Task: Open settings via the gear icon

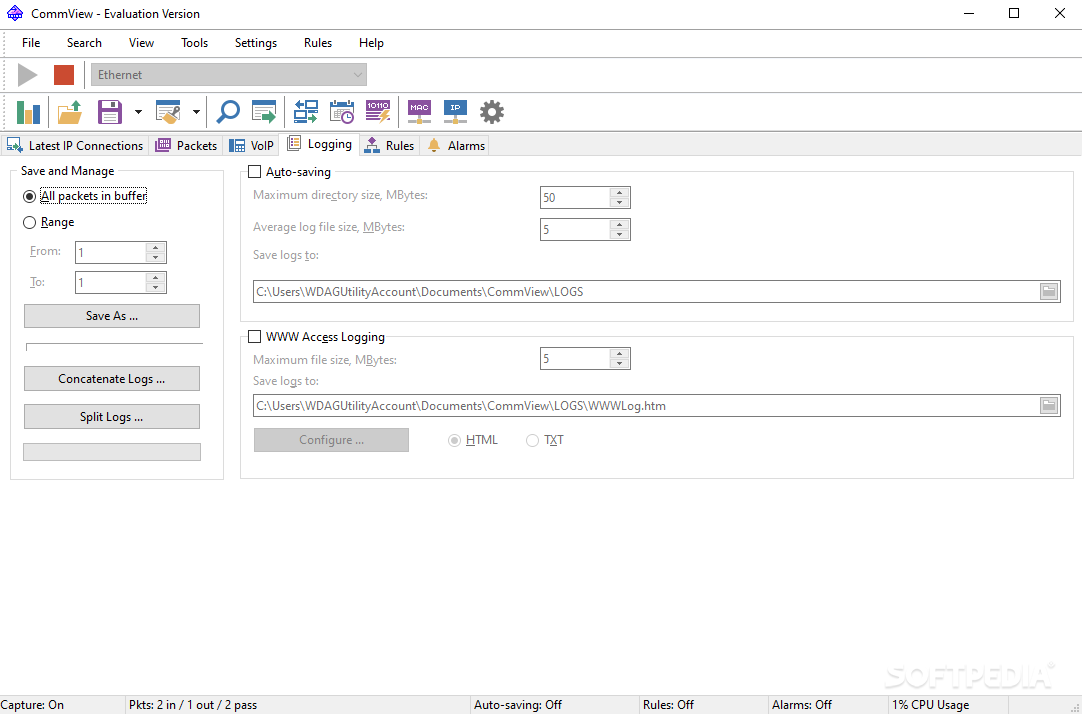Action: [x=492, y=112]
